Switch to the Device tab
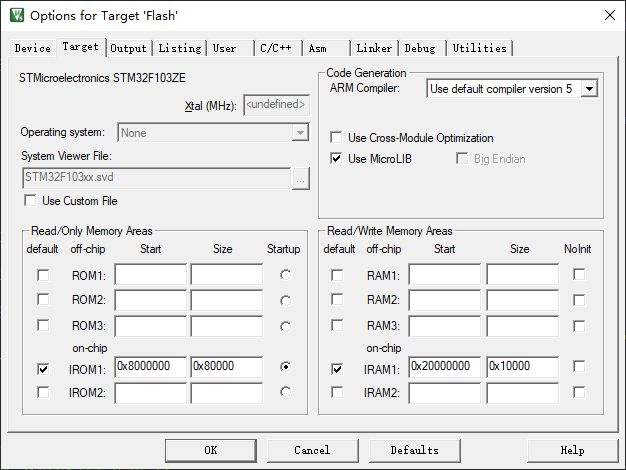This screenshot has width=626, height=470. pos(32,48)
